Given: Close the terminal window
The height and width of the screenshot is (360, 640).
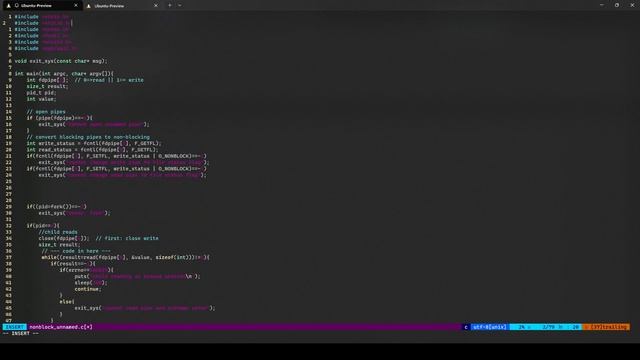Looking at the screenshot, I should click(632, 5).
